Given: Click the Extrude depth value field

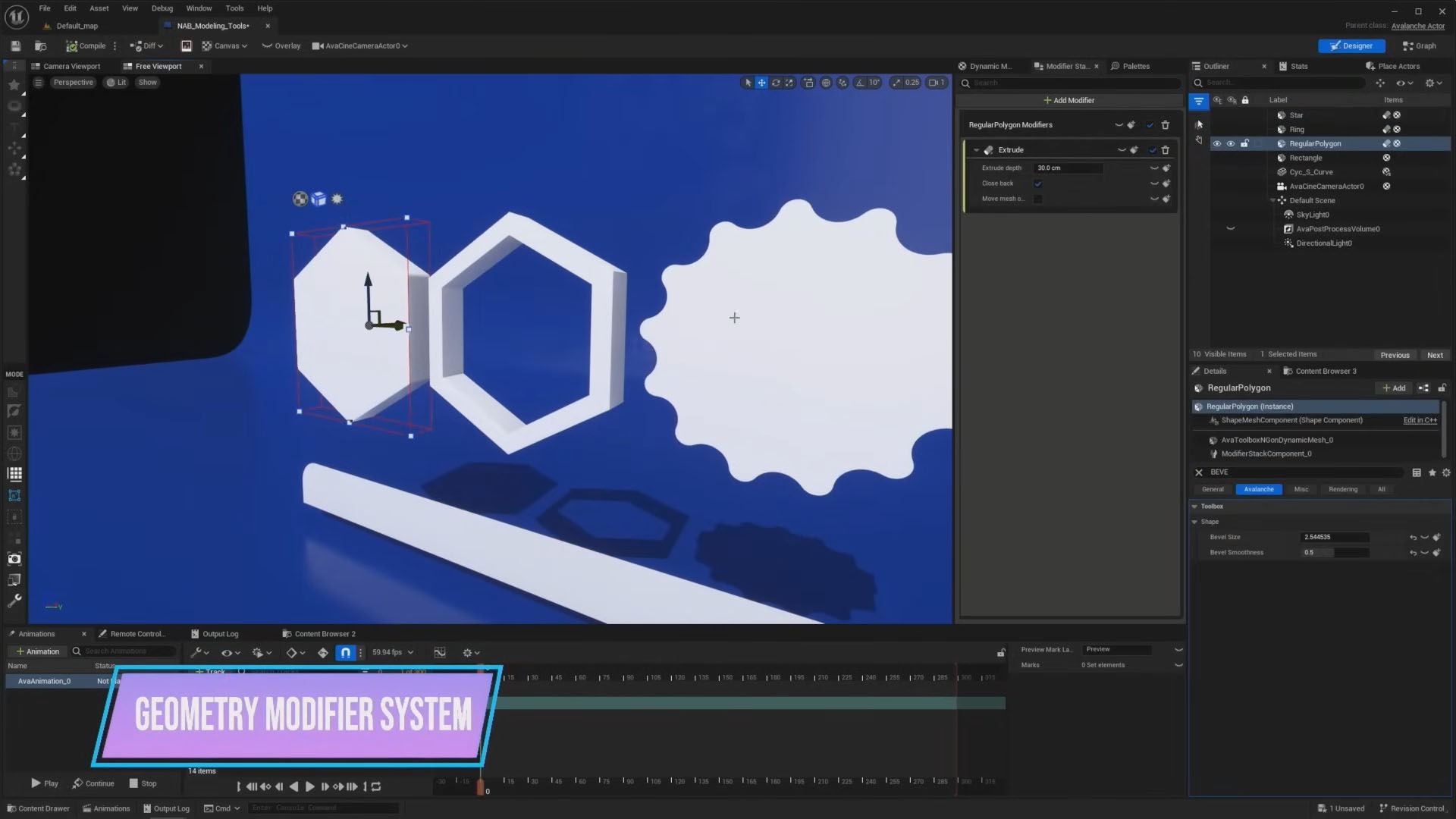Looking at the screenshot, I should click(1068, 168).
